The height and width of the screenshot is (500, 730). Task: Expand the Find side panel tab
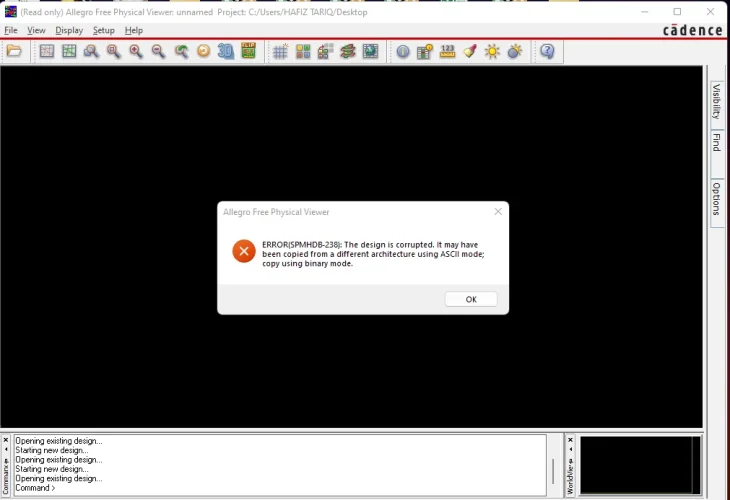coord(716,143)
